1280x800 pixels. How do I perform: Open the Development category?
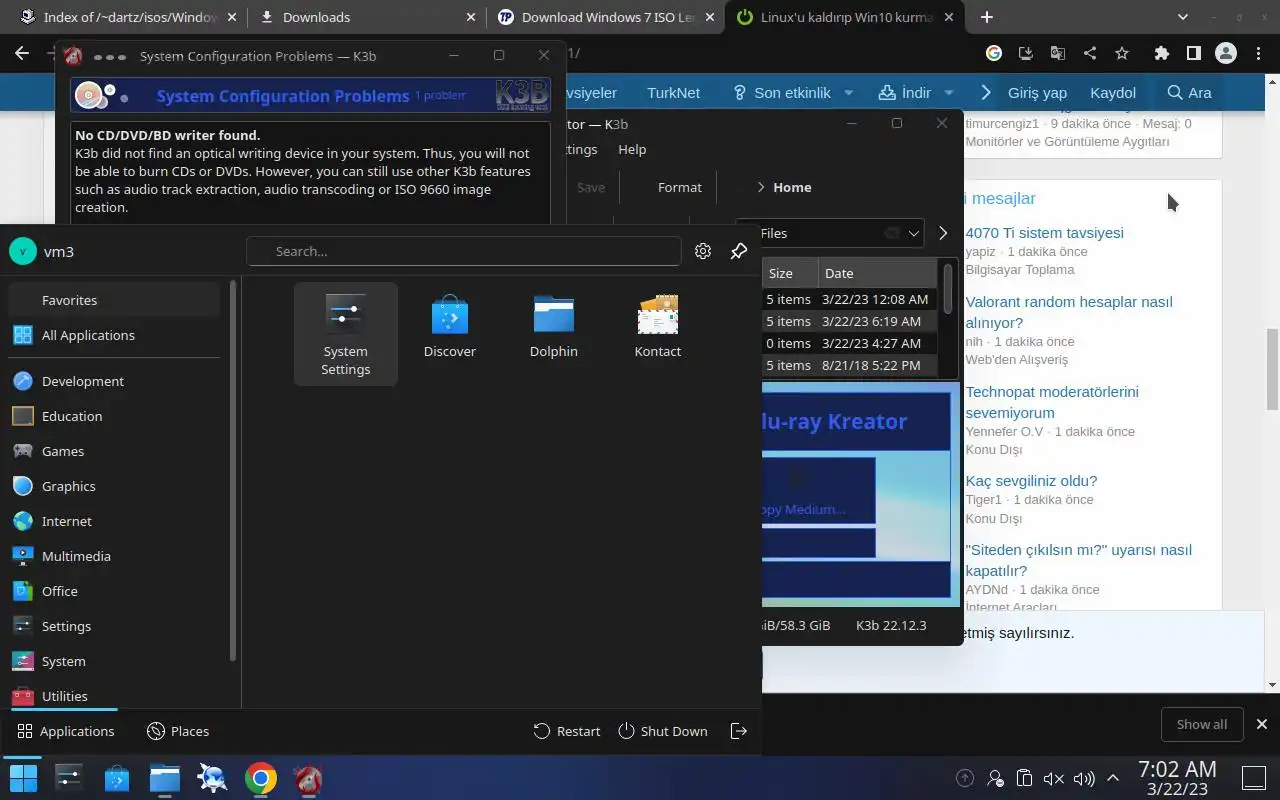coord(114,381)
